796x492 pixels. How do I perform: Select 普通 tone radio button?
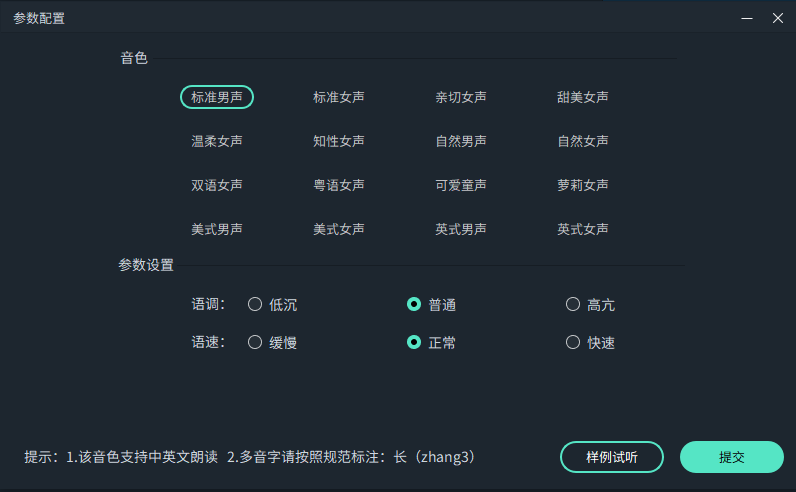point(414,304)
